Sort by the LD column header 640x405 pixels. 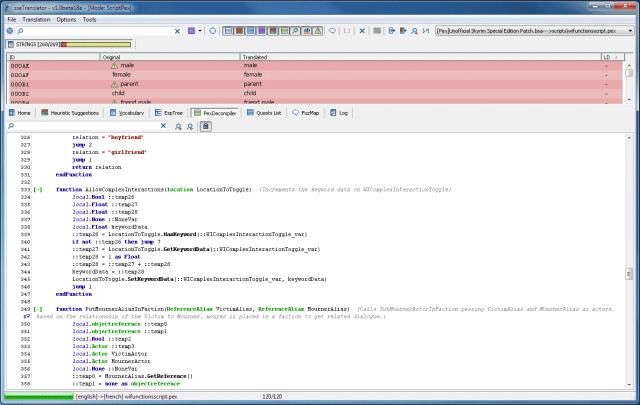[612, 57]
